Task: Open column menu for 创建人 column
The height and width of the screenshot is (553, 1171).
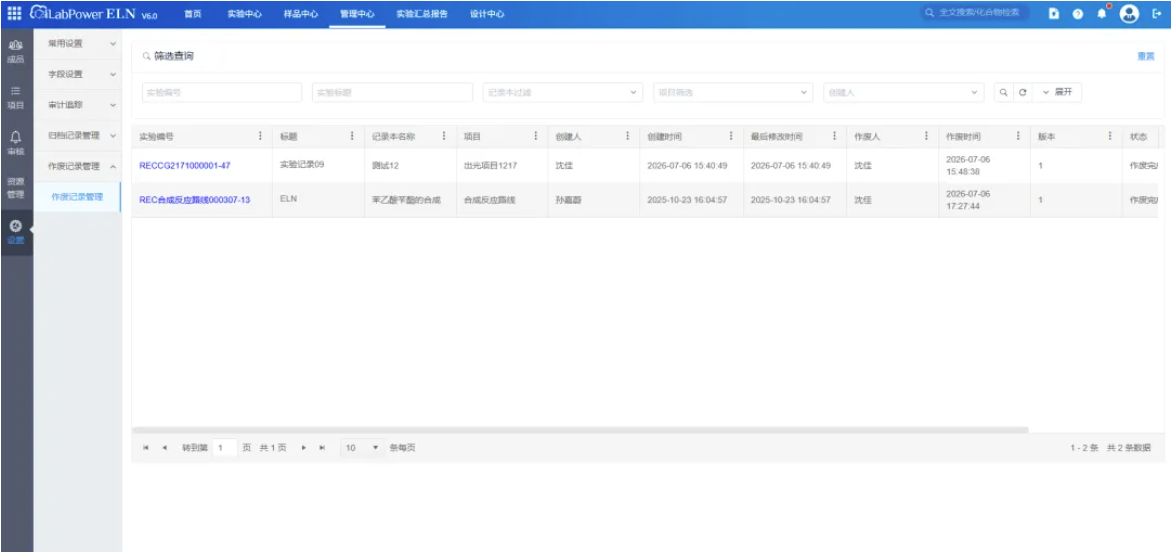Action: [x=627, y=136]
